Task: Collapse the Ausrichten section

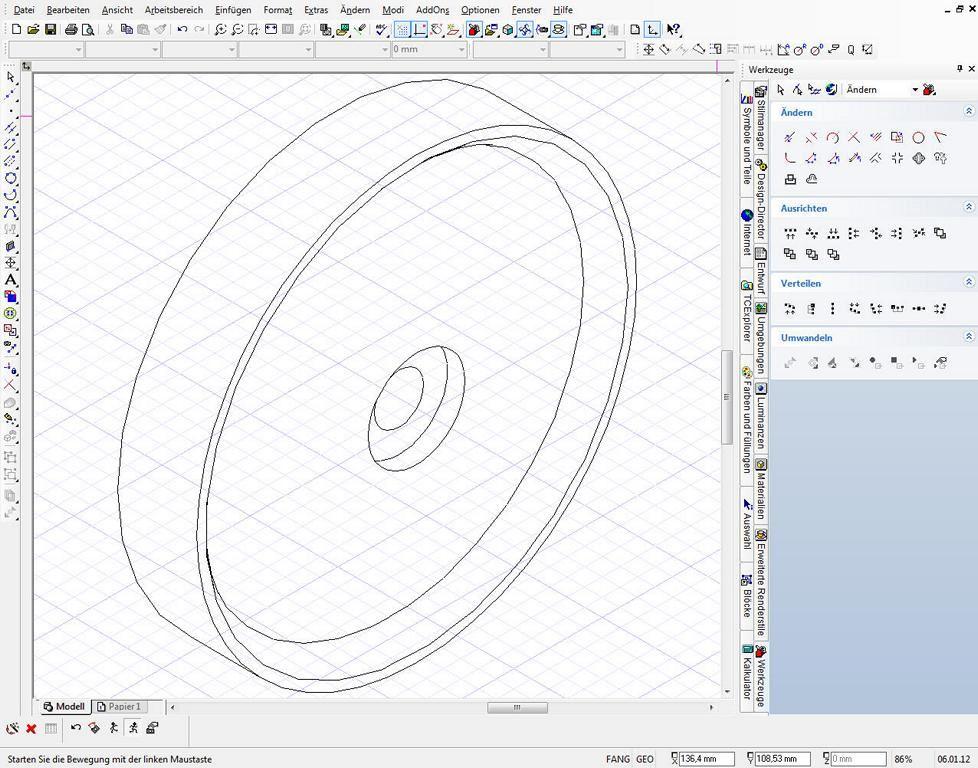Action: (969, 207)
